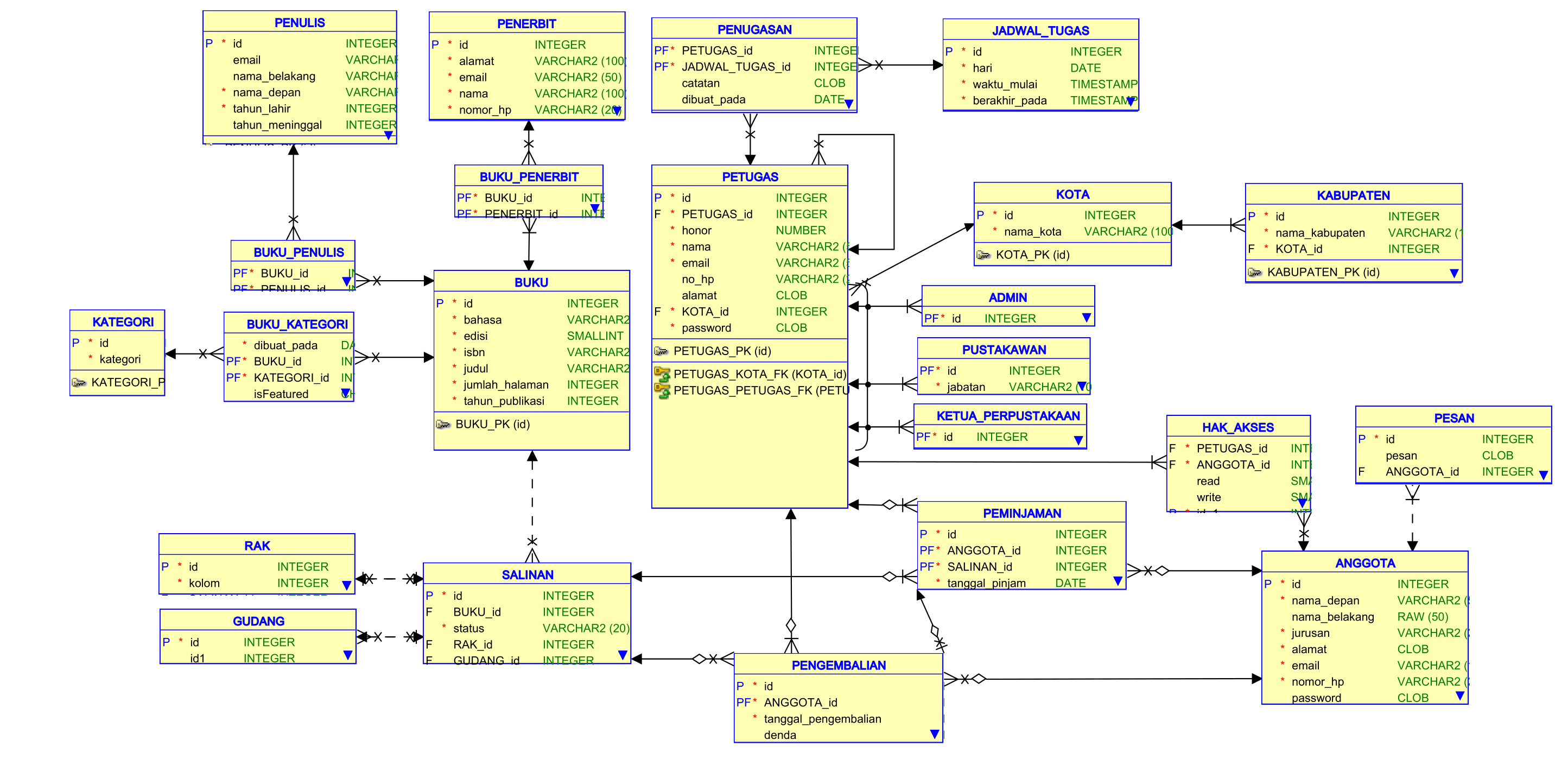Expand the ANGGOTA table's blue overflow arrow
Image resolution: width=1568 pixels, height=759 pixels.
1459,695
